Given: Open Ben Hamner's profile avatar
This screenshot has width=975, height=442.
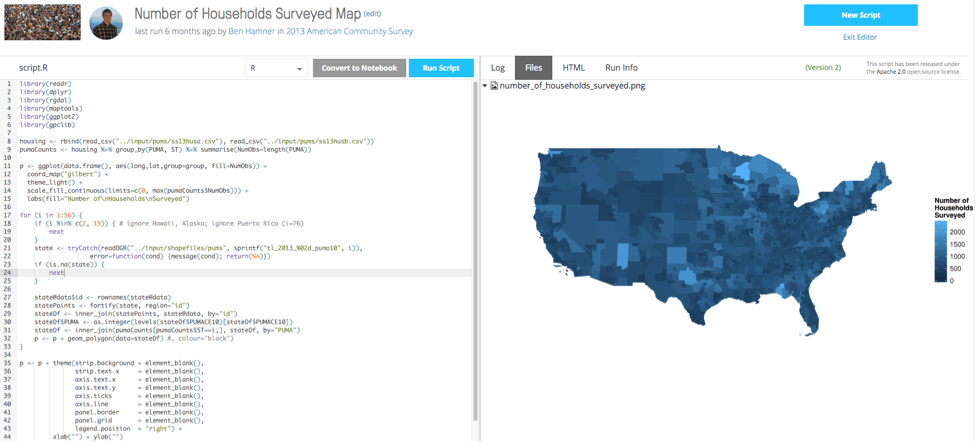Looking at the screenshot, I should tap(106, 23).
